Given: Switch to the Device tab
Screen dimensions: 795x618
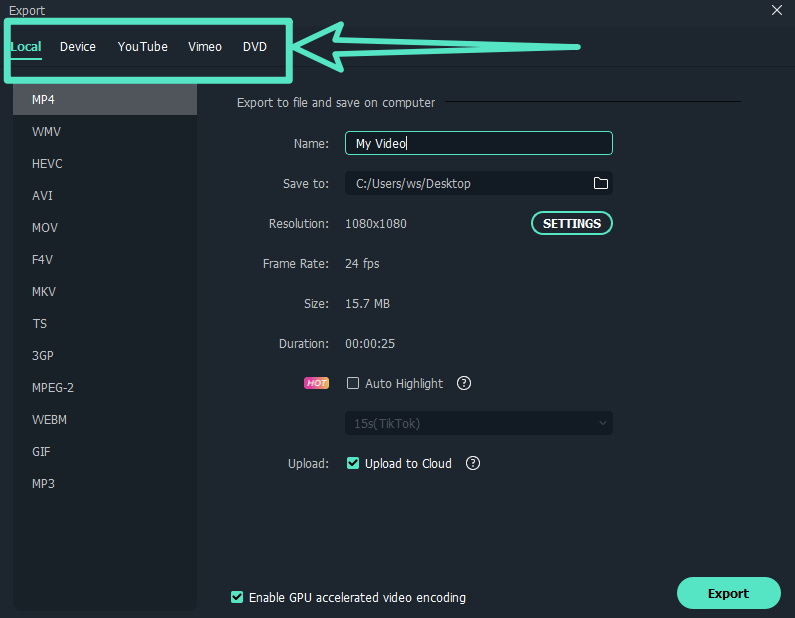Looking at the screenshot, I should click(78, 46).
